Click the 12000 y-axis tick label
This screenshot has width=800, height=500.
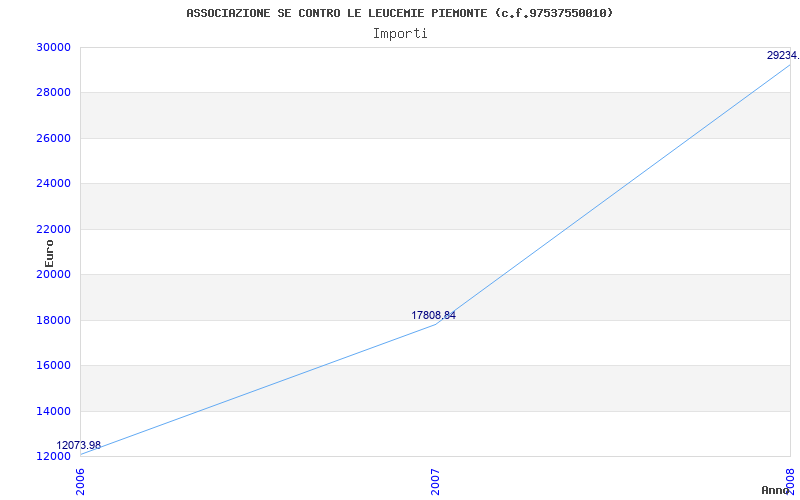click(x=53, y=457)
